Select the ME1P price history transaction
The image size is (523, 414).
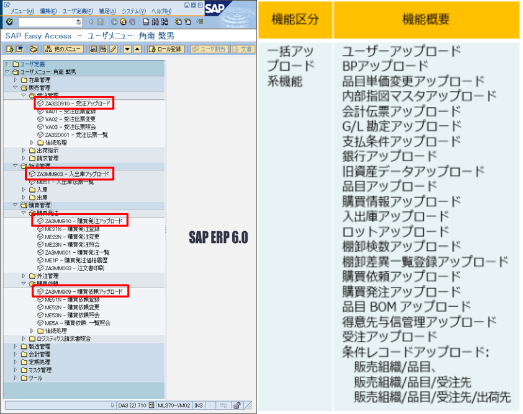pyautogui.click(x=72, y=260)
